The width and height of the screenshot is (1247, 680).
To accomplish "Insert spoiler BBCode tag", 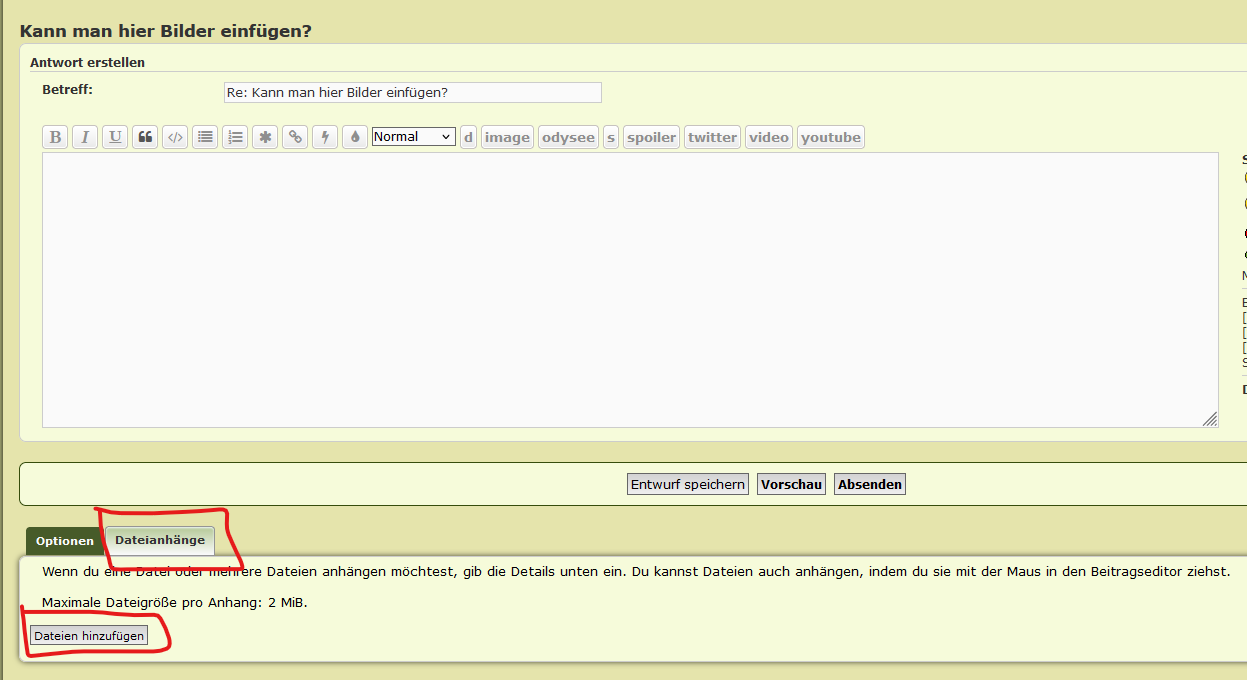I will point(651,137).
